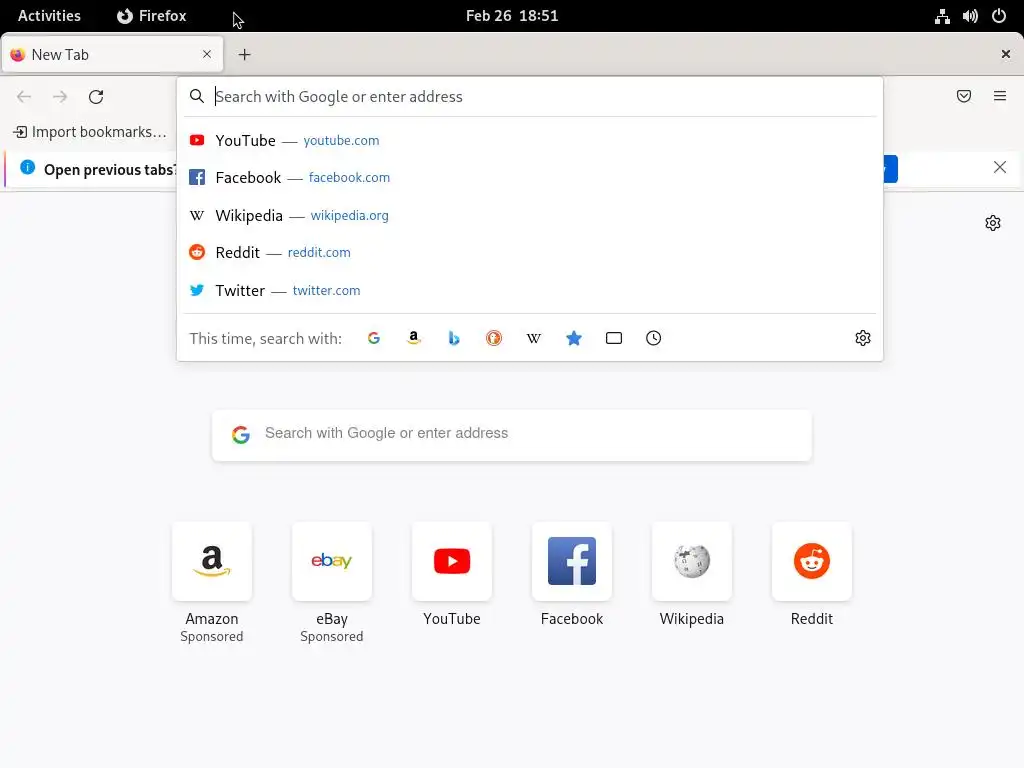This screenshot has height=768, width=1024.
Task: Select the Wikipedia suggestion wikipedia.org
Action: (x=530, y=216)
